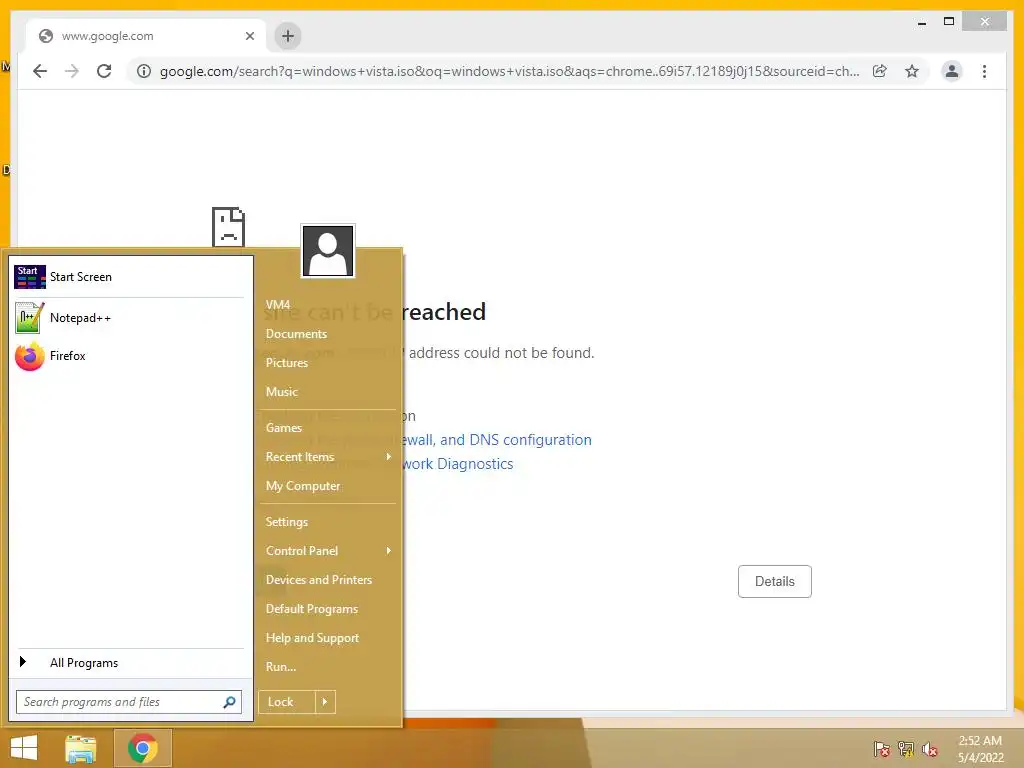Screen dimensions: 1024x768
Task: Click the Chrome taskbar icon
Action: (142, 748)
